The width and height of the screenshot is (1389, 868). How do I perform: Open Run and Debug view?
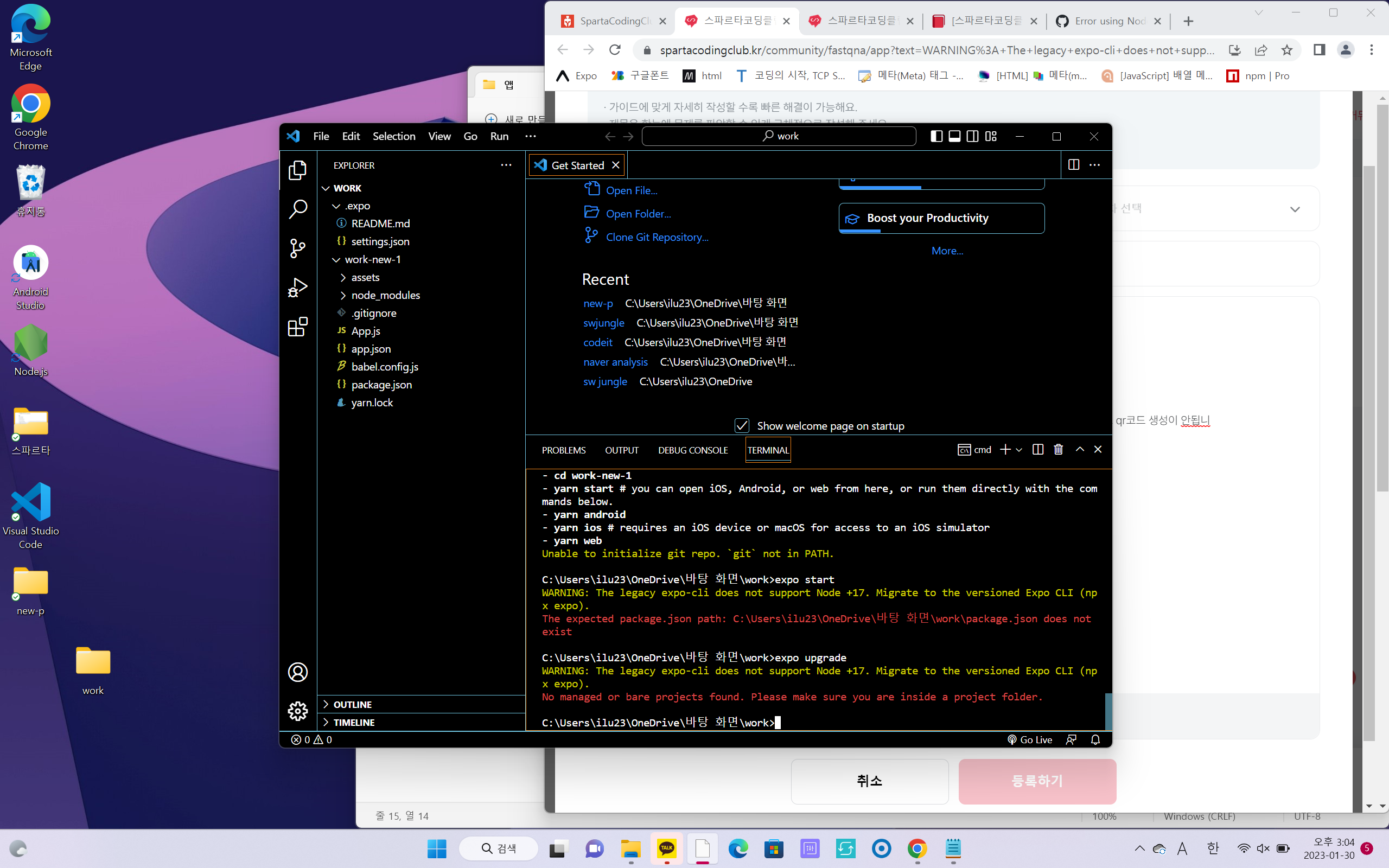(297, 288)
